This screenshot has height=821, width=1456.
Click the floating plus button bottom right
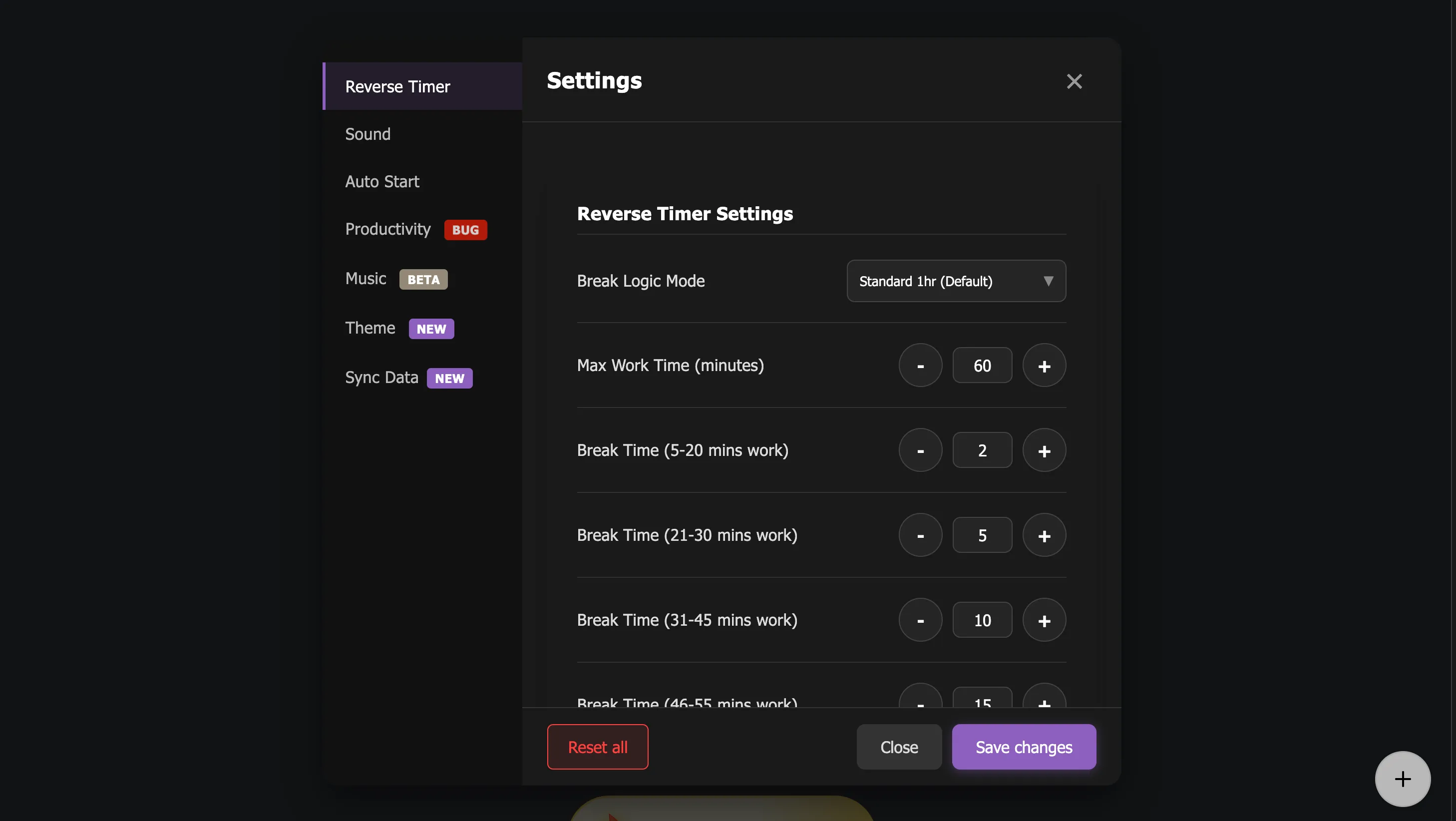tap(1402, 779)
